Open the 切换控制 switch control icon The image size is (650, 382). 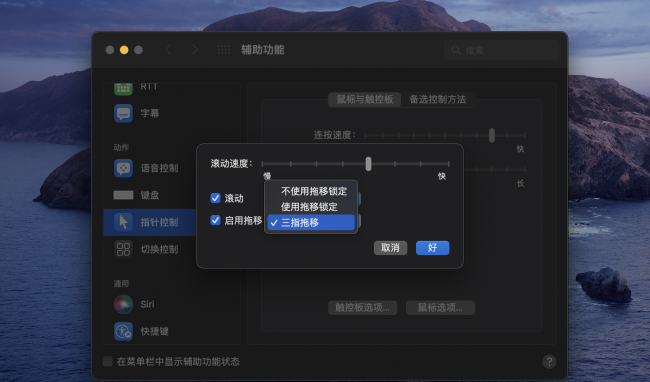(x=123, y=249)
